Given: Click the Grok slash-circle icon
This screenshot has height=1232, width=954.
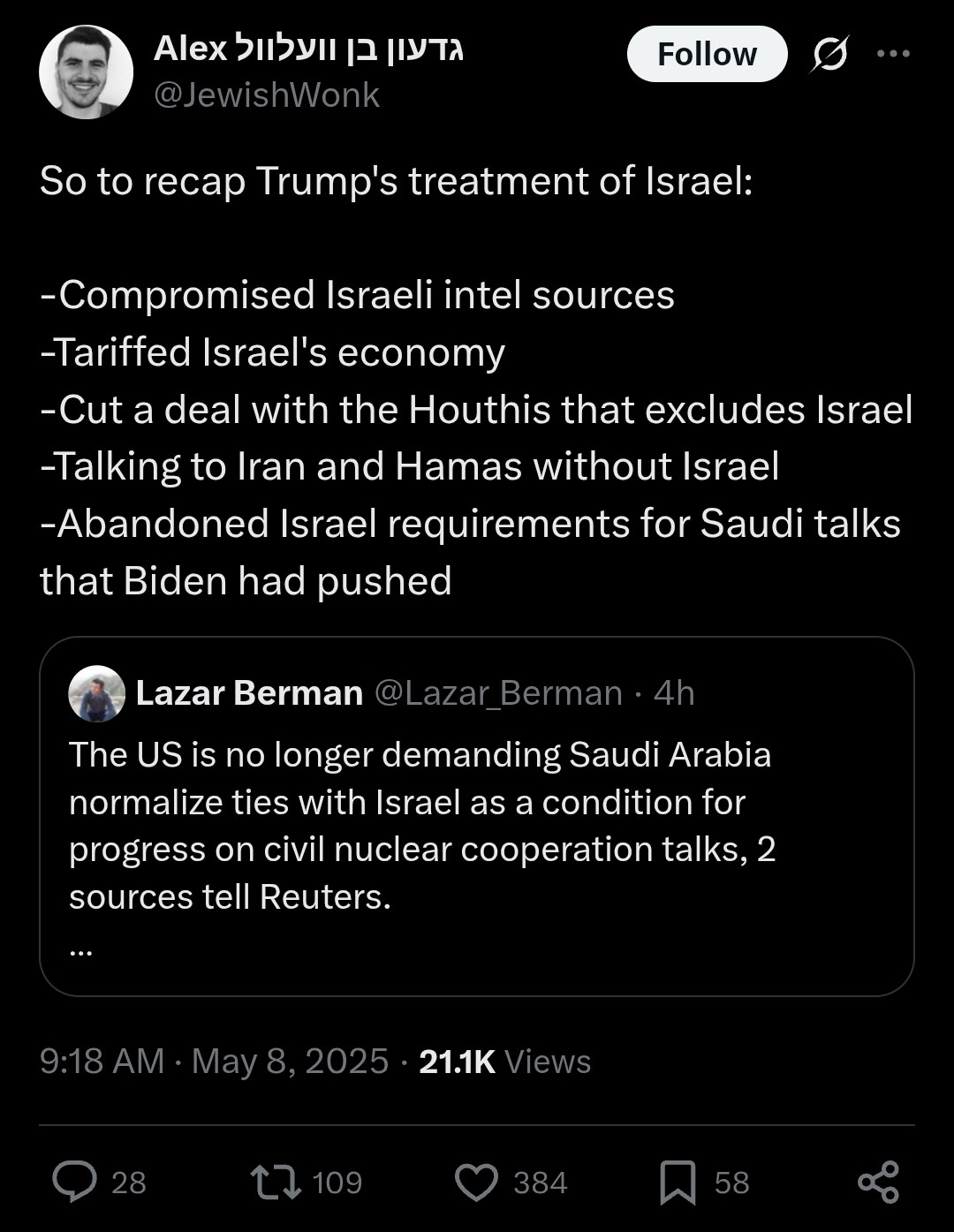Looking at the screenshot, I should pyautogui.click(x=829, y=54).
